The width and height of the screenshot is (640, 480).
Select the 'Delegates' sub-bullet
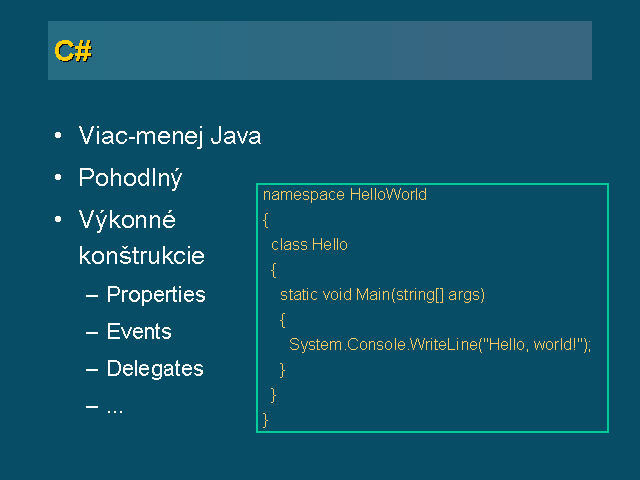click(x=155, y=369)
